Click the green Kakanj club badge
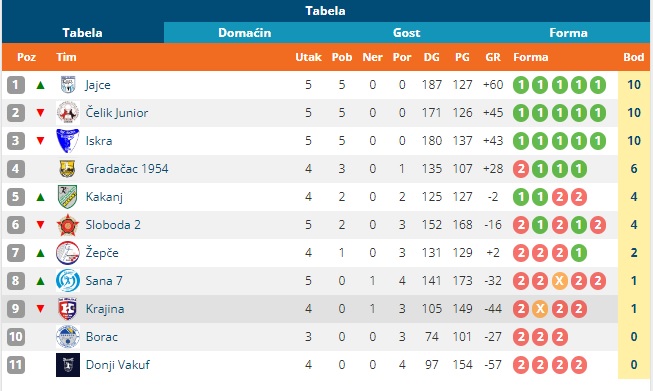Viewport: 653px width, 391px height. [x=67, y=197]
